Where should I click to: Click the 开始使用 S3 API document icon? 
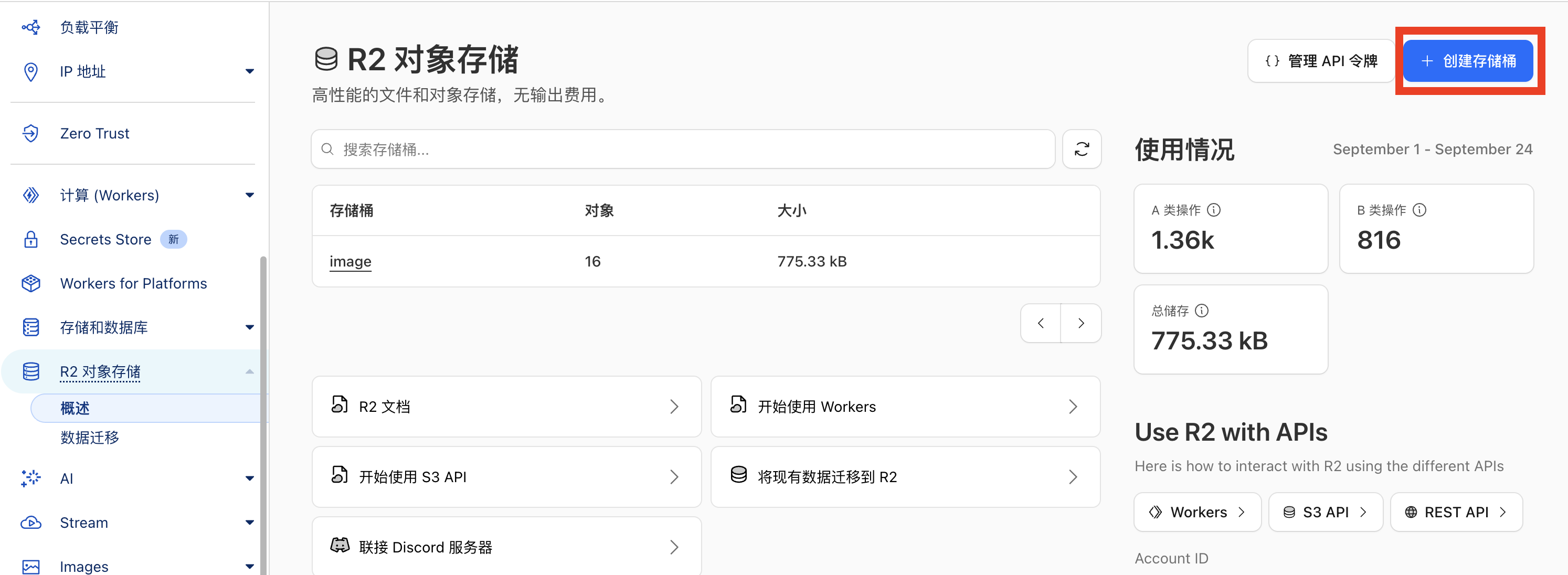339,475
